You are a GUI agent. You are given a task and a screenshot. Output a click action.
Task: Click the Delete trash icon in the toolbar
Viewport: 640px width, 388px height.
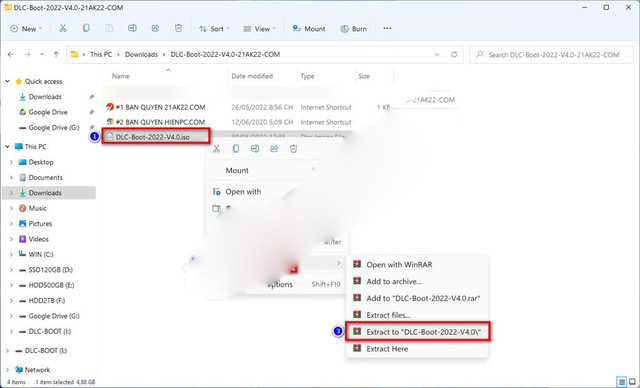[x=178, y=28]
